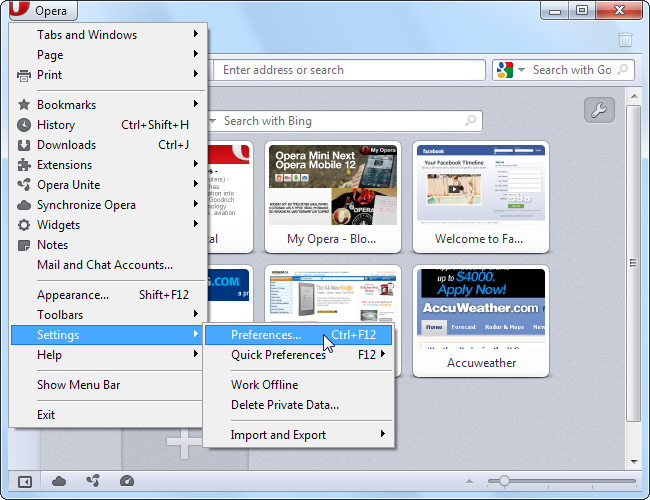
Task: Open My Opera Blog speed dial thumbnail
Action: click(x=332, y=197)
